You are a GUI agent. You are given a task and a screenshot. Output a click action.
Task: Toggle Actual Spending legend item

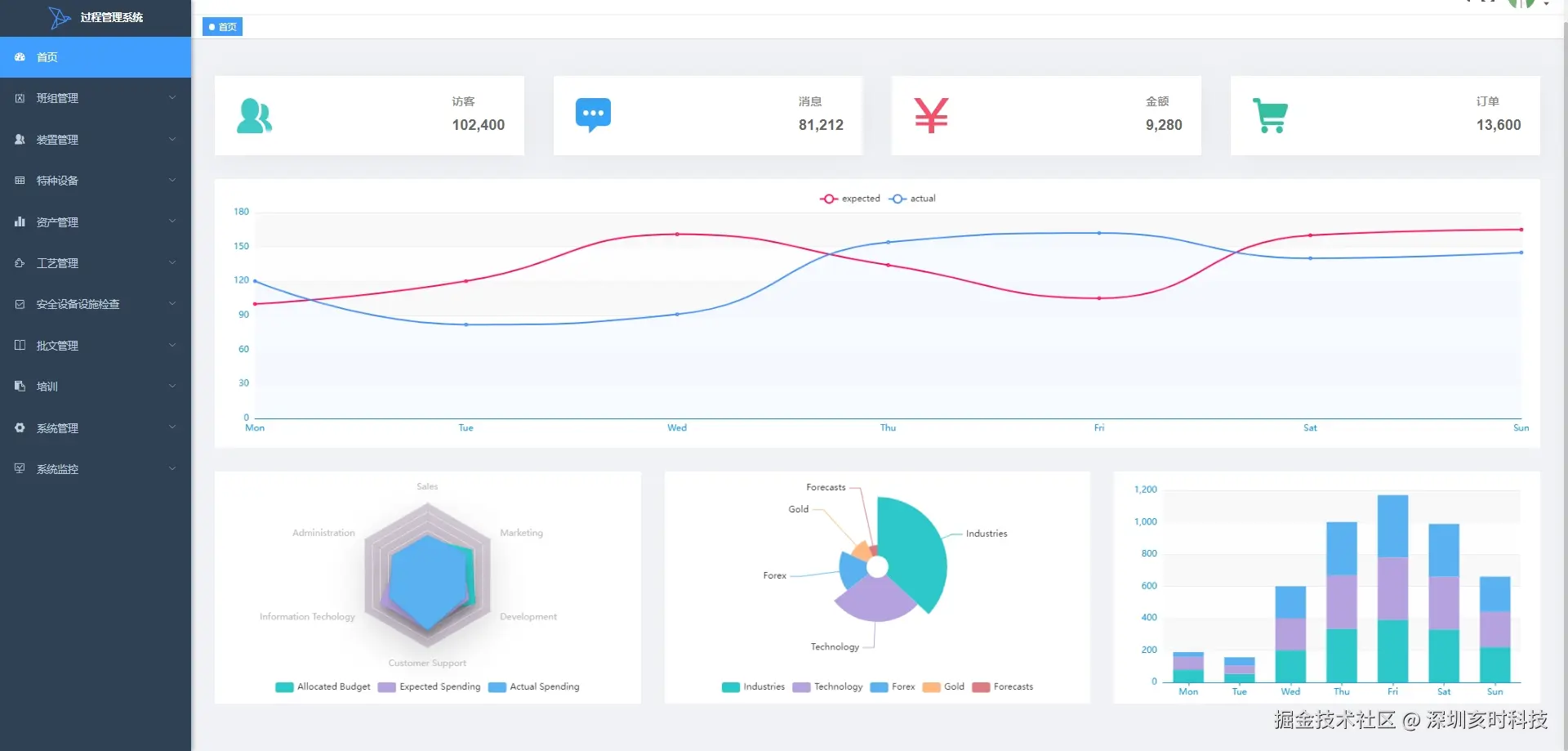(x=533, y=687)
